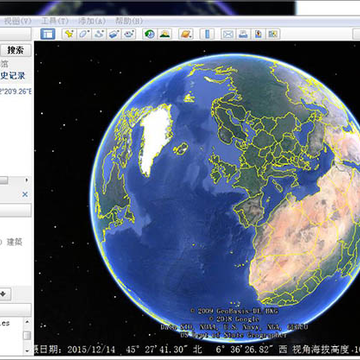
Task: Click the Email envelope icon
Action: pyautogui.click(x=228, y=34)
